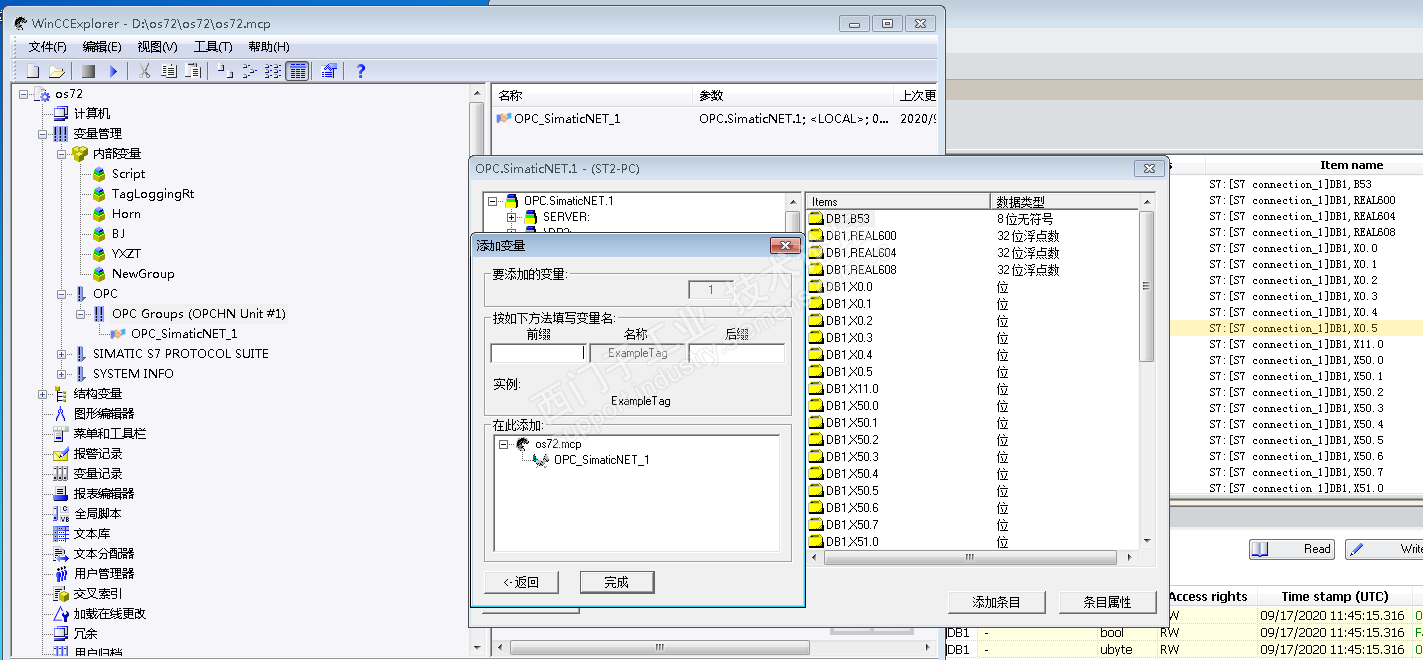Click the 数据类型 column header

(1064, 201)
